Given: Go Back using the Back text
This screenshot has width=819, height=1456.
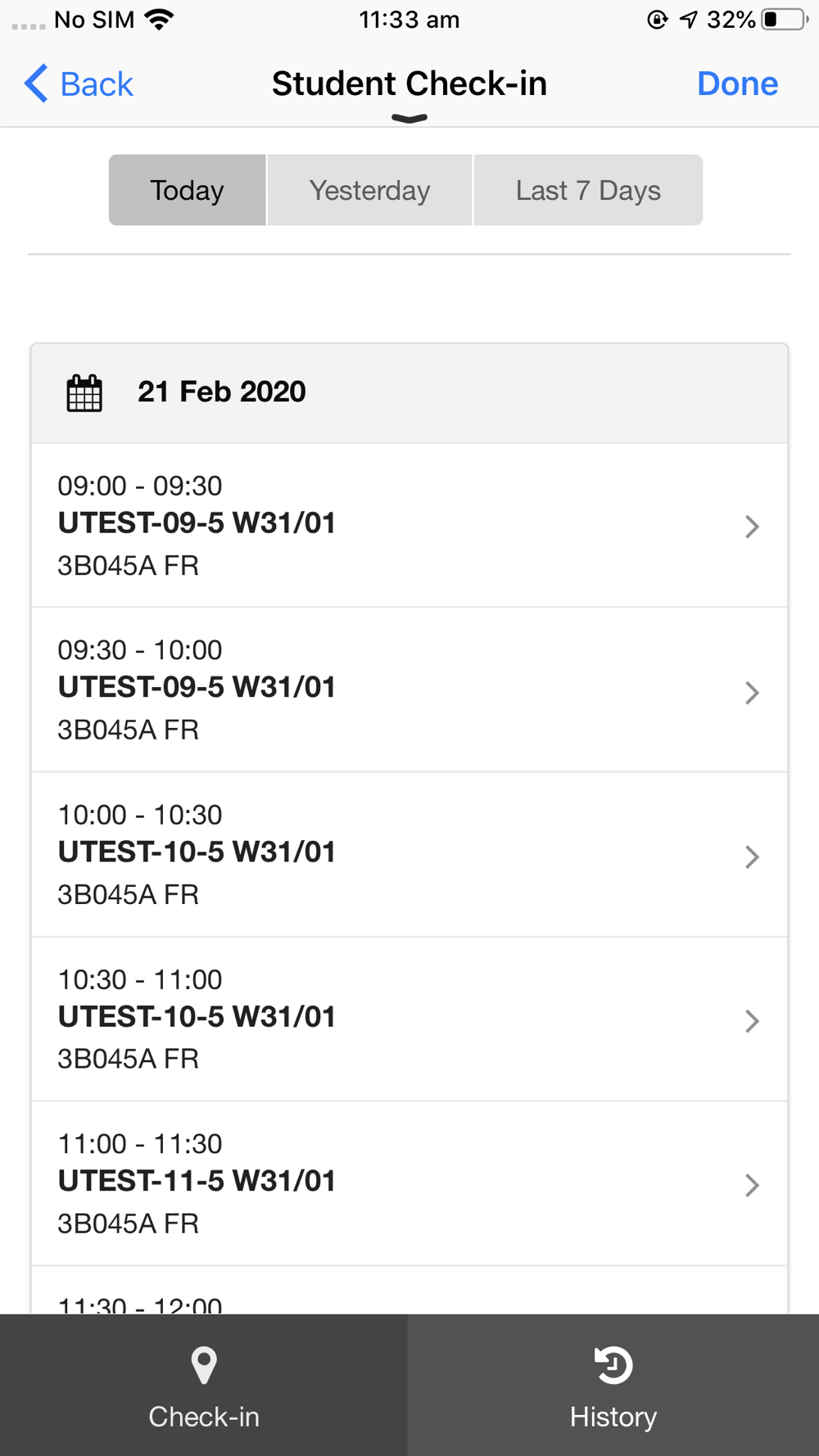Looking at the screenshot, I should pos(97,84).
